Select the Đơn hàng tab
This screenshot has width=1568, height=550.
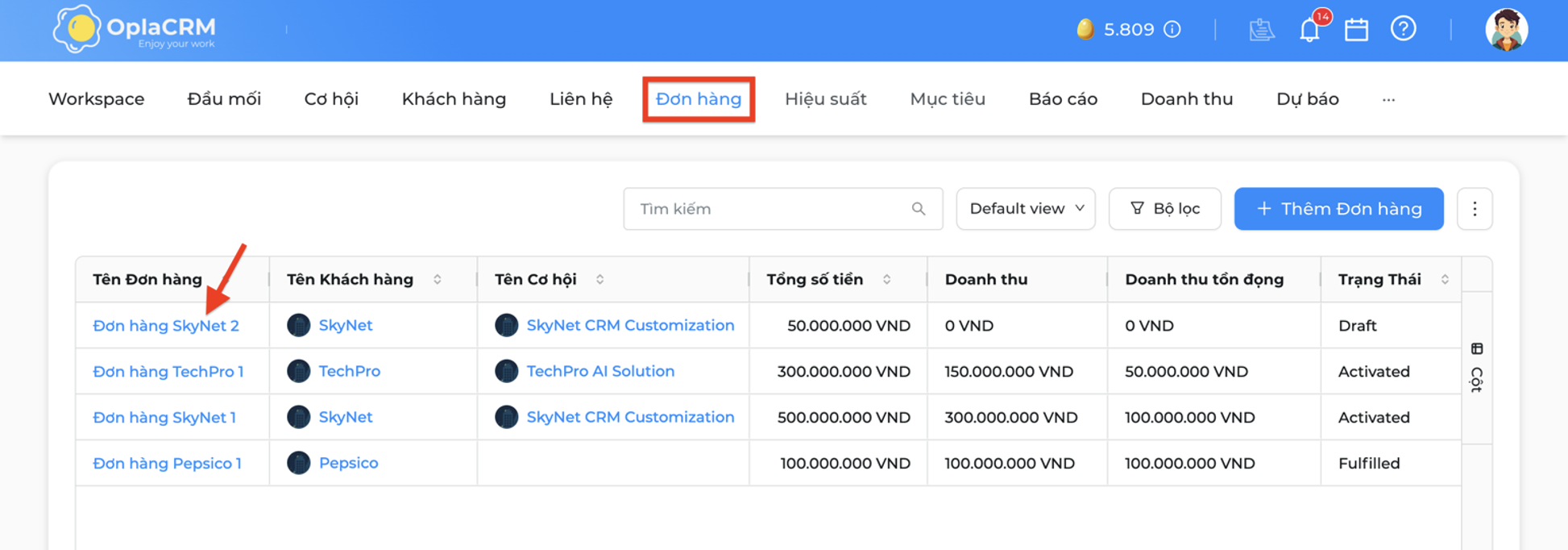point(699,99)
